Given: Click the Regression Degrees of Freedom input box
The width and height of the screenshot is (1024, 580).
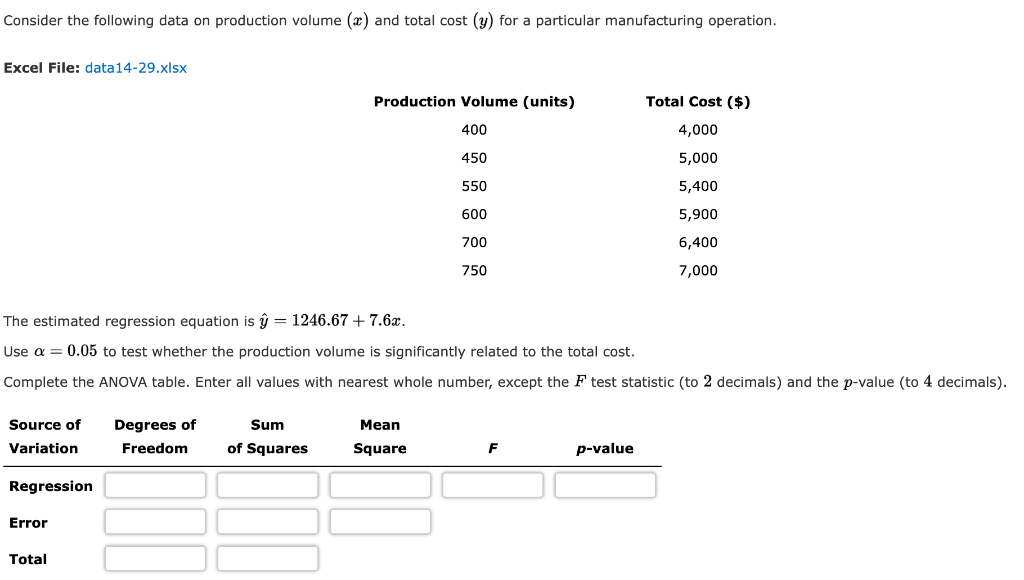Looking at the screenshot, I should tap(154, 485).
